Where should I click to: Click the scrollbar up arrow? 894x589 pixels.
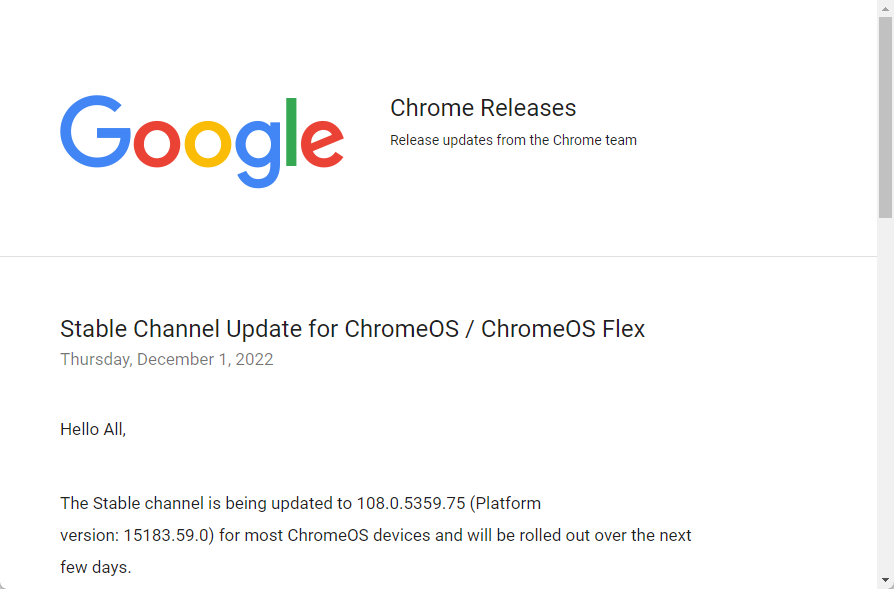pyautogui.click(x=884, y=10)
